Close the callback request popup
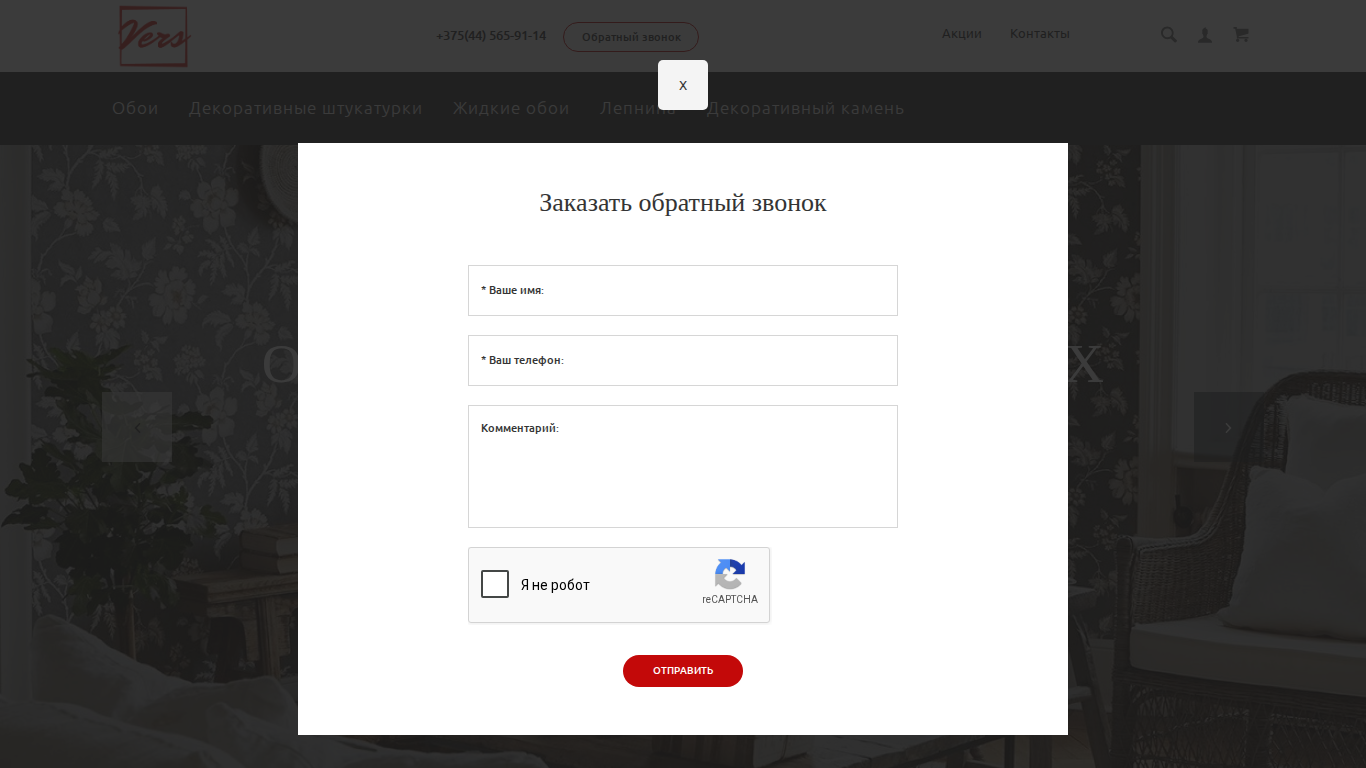Screen dimensions: 1366x768 (683, 85)
